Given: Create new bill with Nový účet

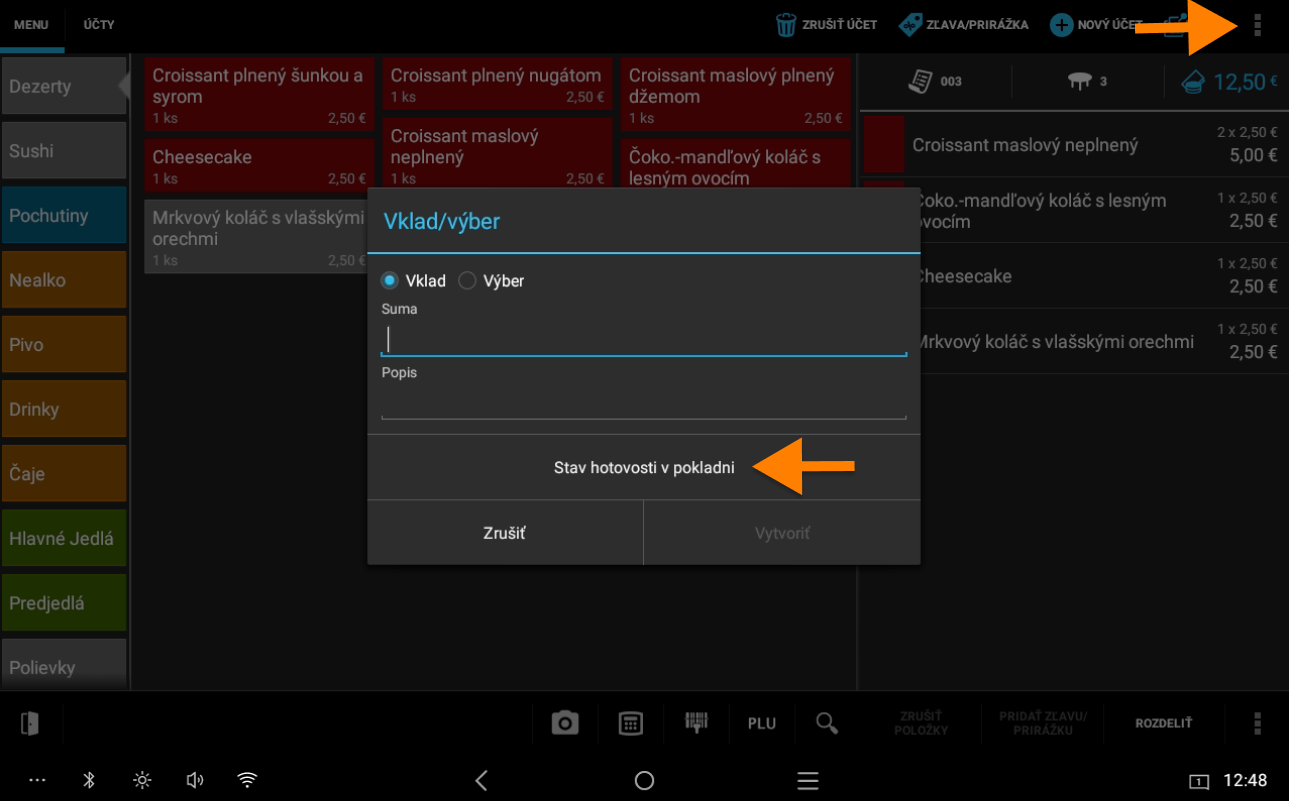Looking at the screenshot, I should (x=1061, y=25).
